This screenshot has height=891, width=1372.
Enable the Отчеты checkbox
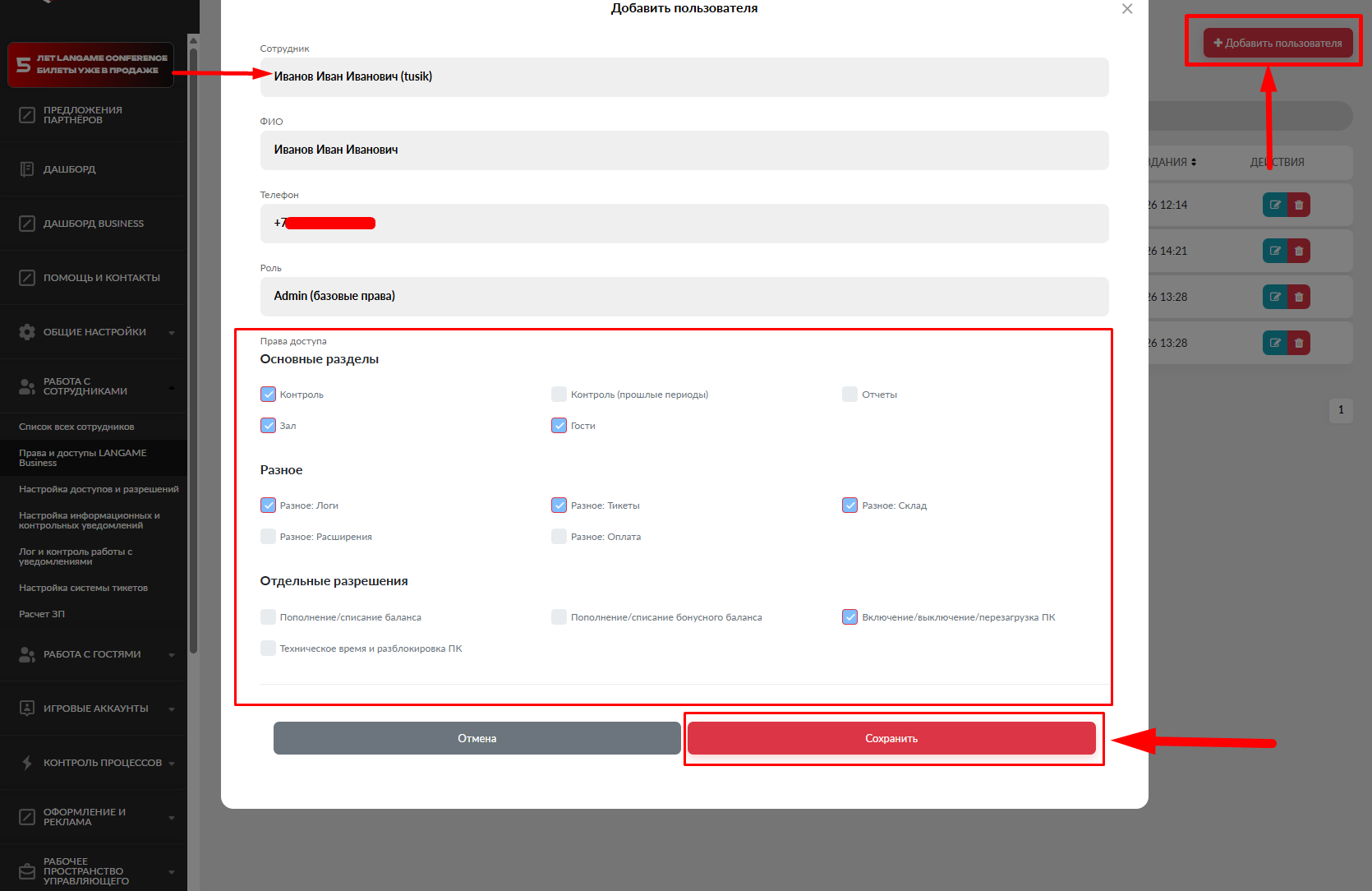(x=849, y=395)
